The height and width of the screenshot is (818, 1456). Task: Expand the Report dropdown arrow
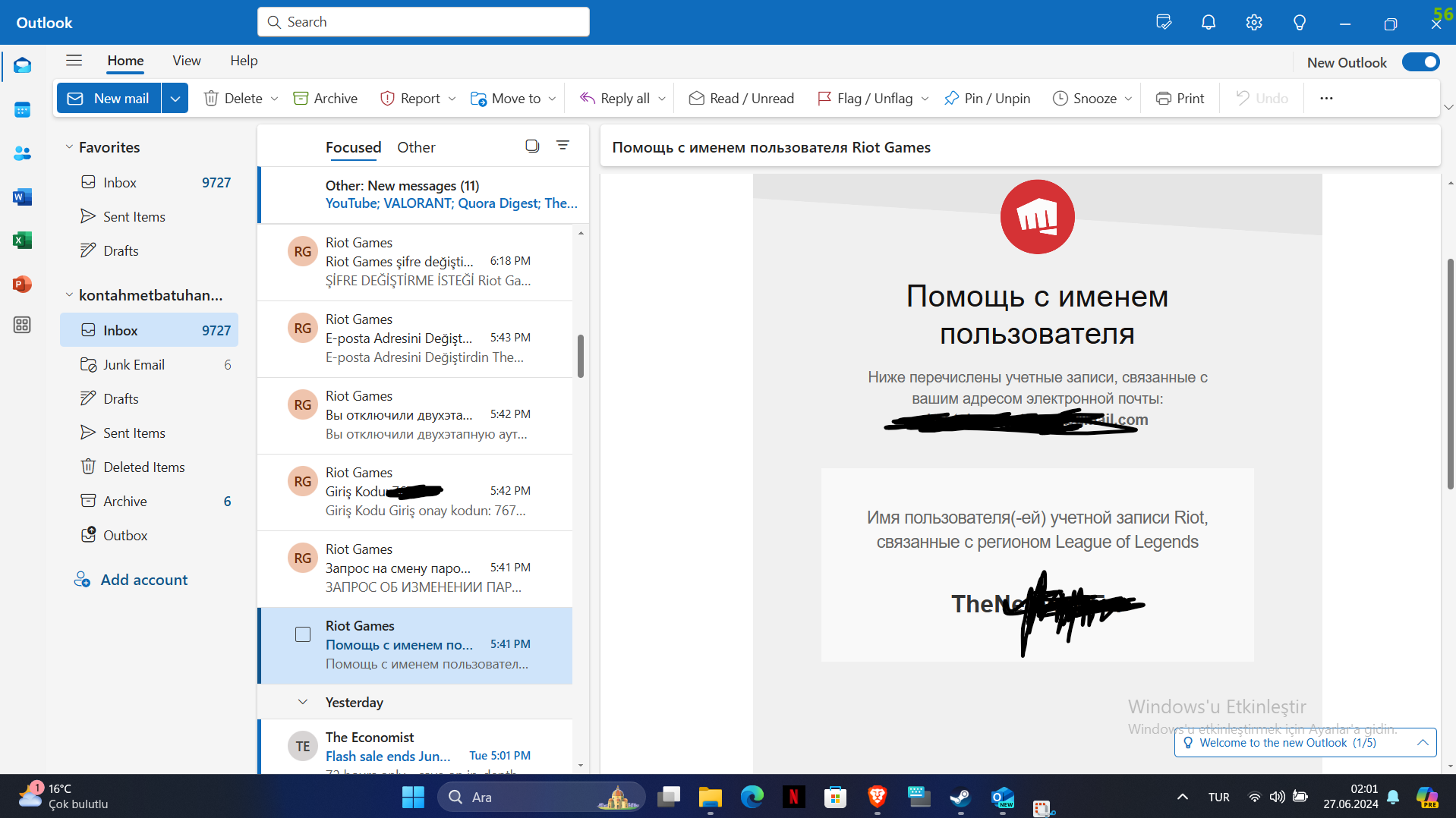[452, 99]
